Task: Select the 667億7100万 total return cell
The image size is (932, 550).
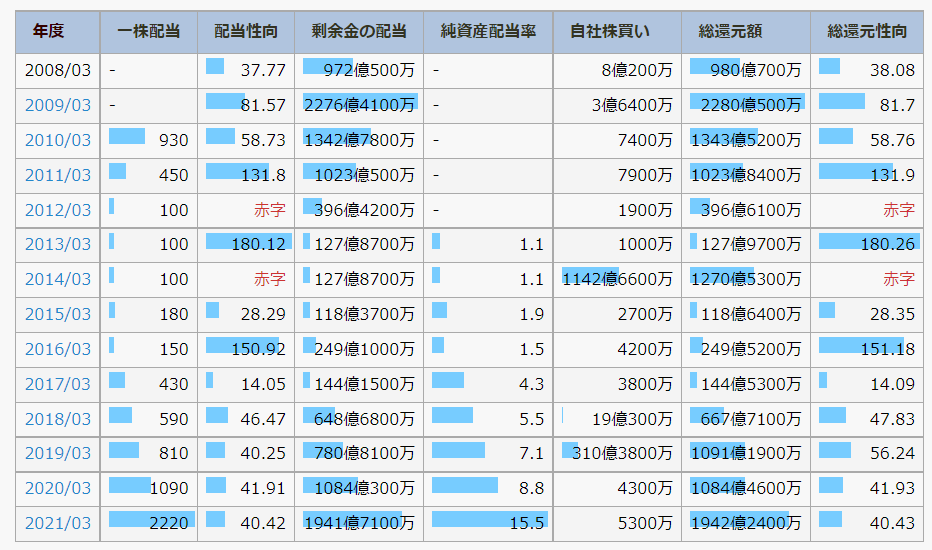Action: click(x=746, y=420)
